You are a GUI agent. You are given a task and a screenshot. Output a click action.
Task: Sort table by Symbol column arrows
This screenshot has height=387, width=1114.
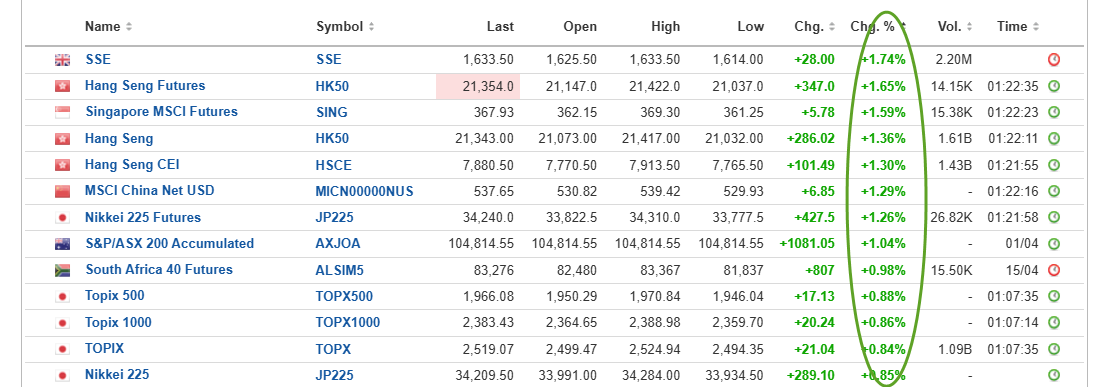372,27
